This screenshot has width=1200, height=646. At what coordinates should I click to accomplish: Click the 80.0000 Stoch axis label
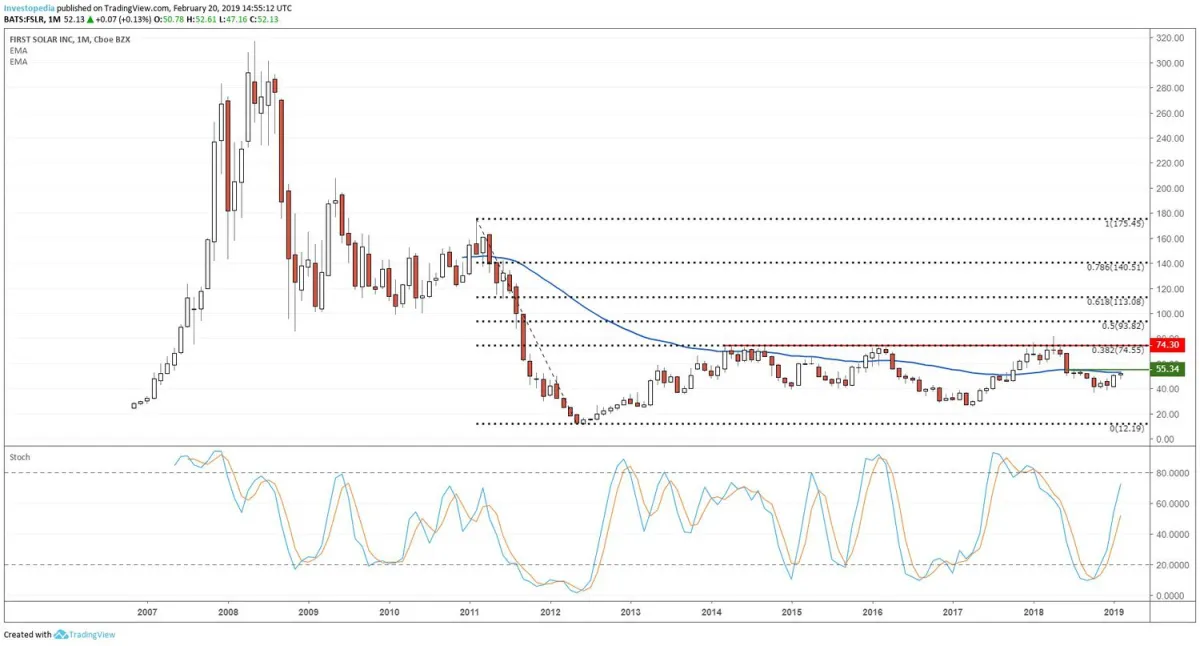pos(1171,473)
